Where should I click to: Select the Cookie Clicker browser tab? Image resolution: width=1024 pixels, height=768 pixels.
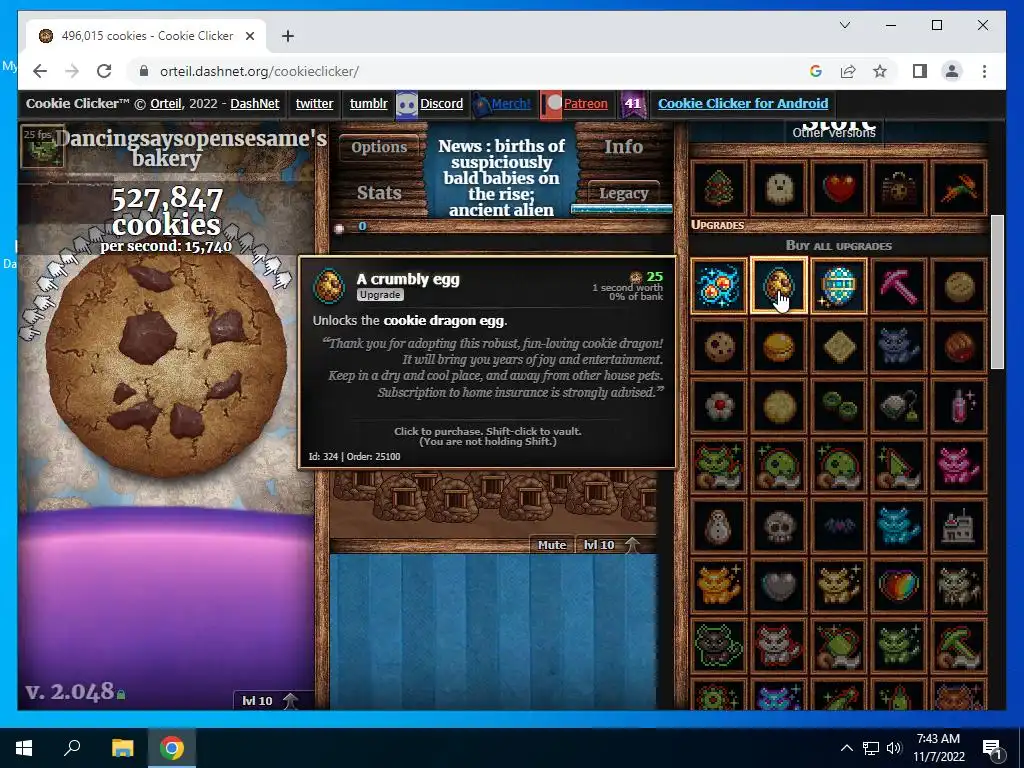146,36
